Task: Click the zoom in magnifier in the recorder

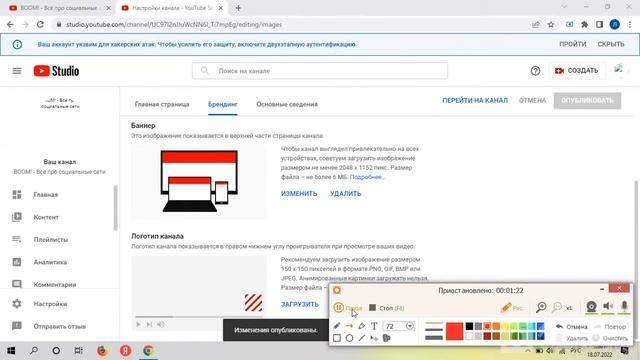Action: (x=541, y=307)
